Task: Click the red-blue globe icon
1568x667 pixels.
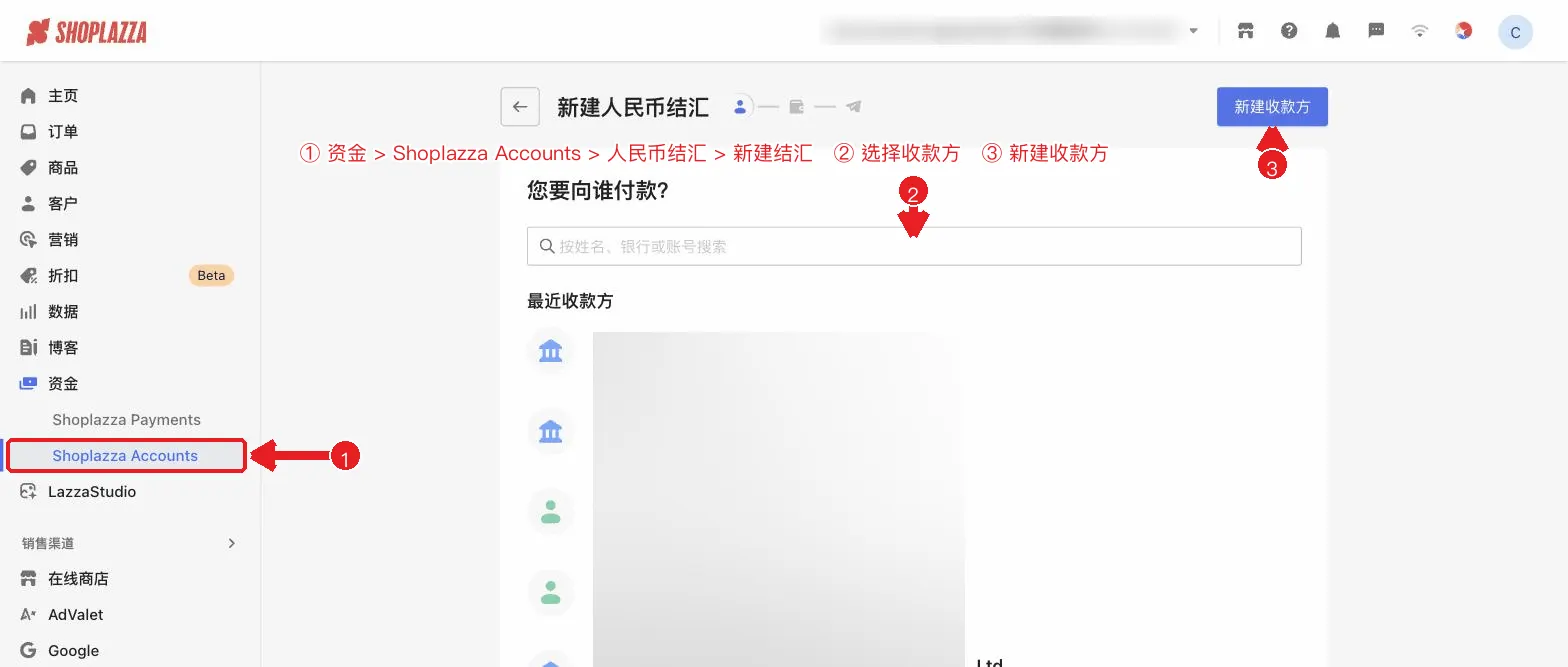Action: coord(1463,31)
